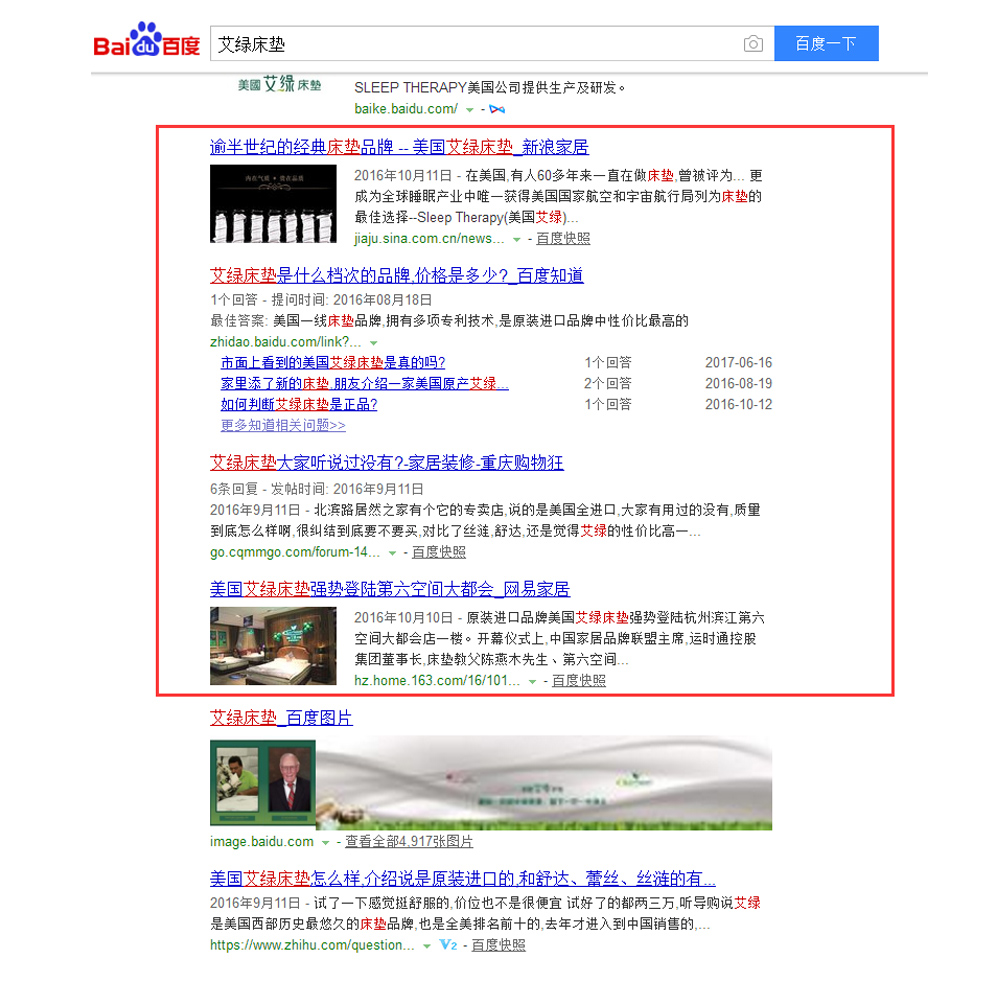Click the 2016-08-19 date text
1000x1000 pixels.
pos(739,384)
